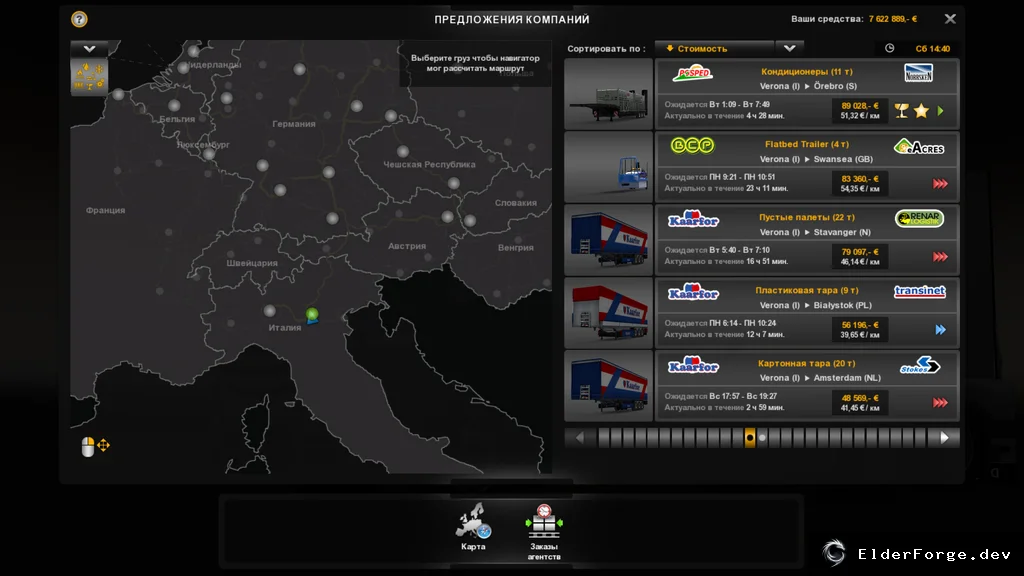Click the Norrsken destination company logo
Viewport: 1024px width, 576px height.
(x=919, y=72)
